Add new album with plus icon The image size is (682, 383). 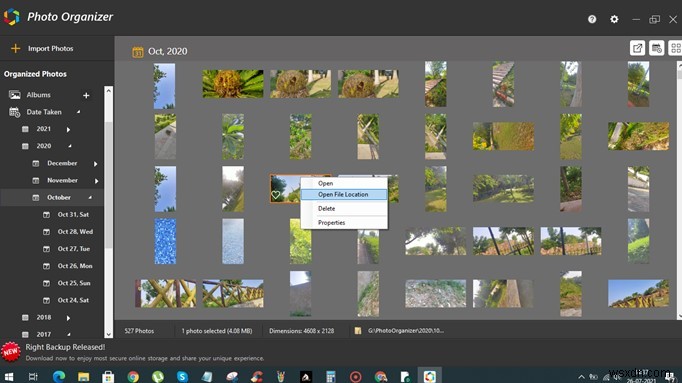pyautogui.click(x=86, y=95)
